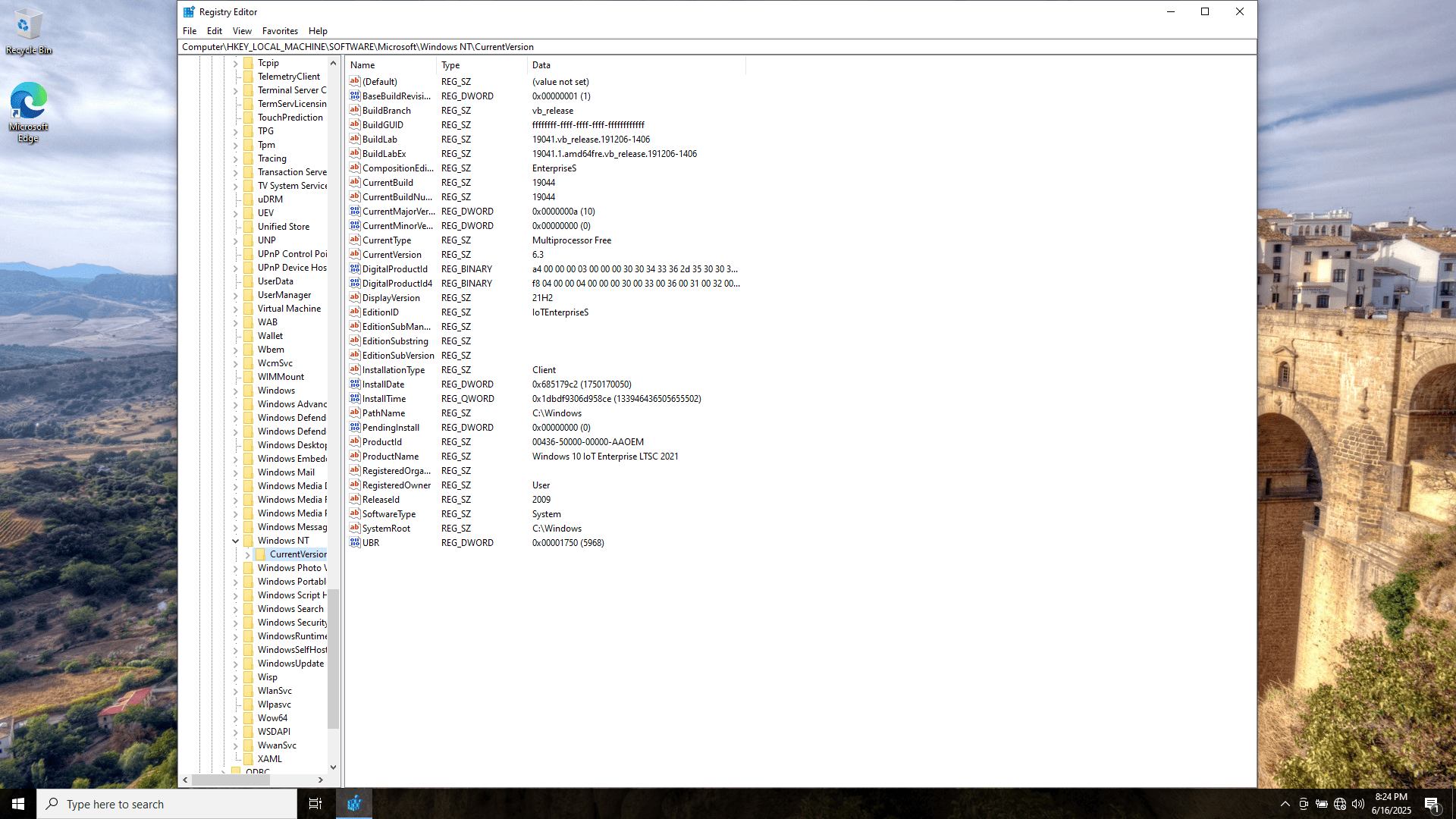Open the Help menu
The image size is (1456, 819).
pos(318,31)
